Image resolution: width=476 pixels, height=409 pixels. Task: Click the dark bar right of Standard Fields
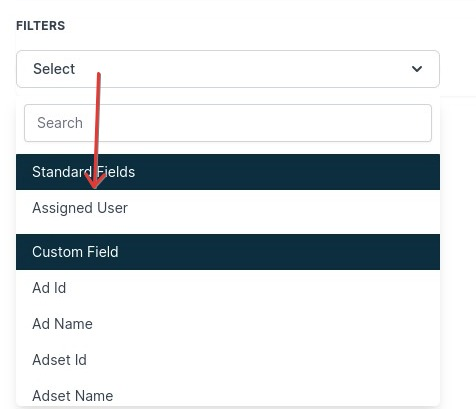[287, 172]
